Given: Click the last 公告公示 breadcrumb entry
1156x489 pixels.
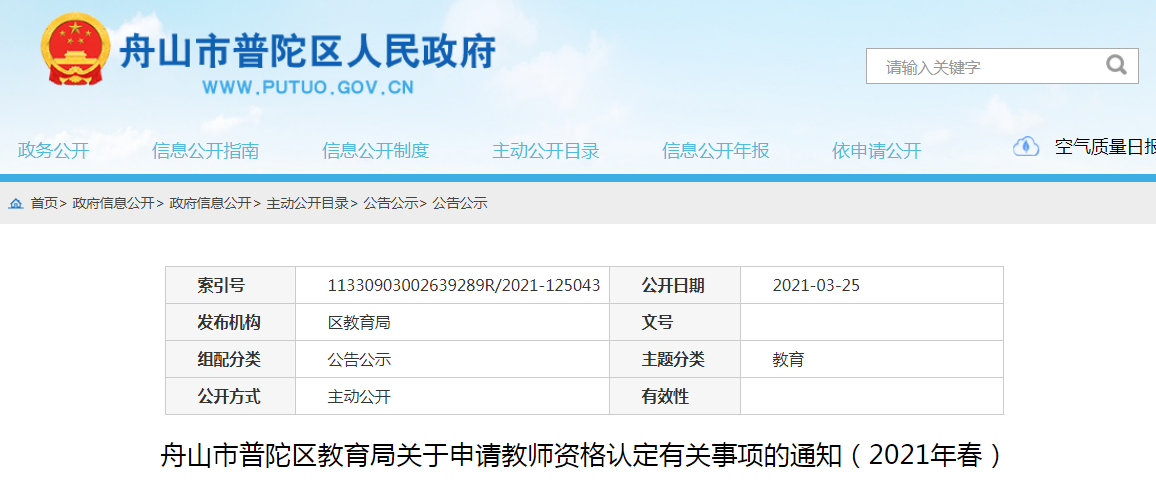Looking at the screenshot, I should pyautogui.click(x=459, y=204).
